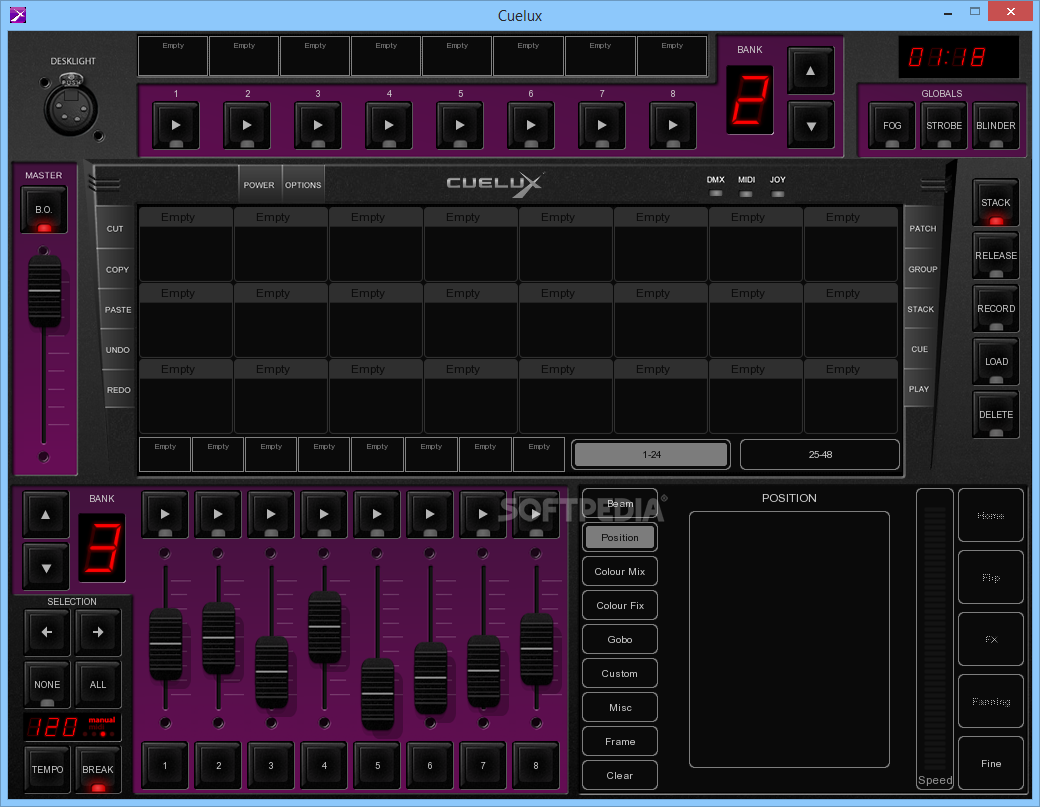Click the PASTE button

[117, 310]
